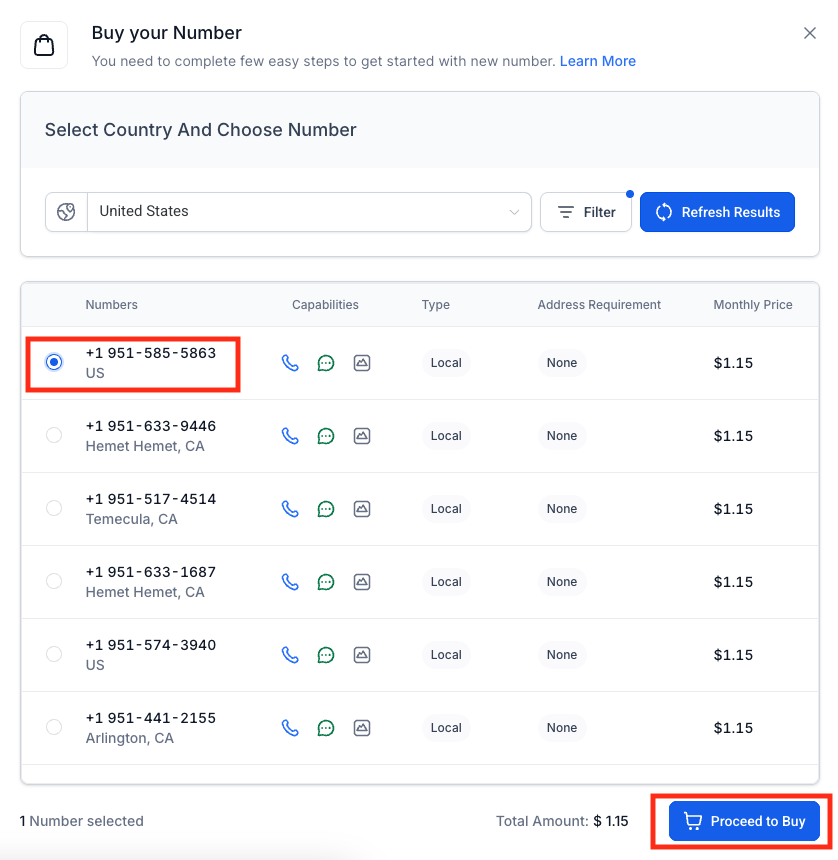Open the United States country dropdown
Image resolution: width=838 pixels, height=860 pixels.
click(x=300, y=212)
